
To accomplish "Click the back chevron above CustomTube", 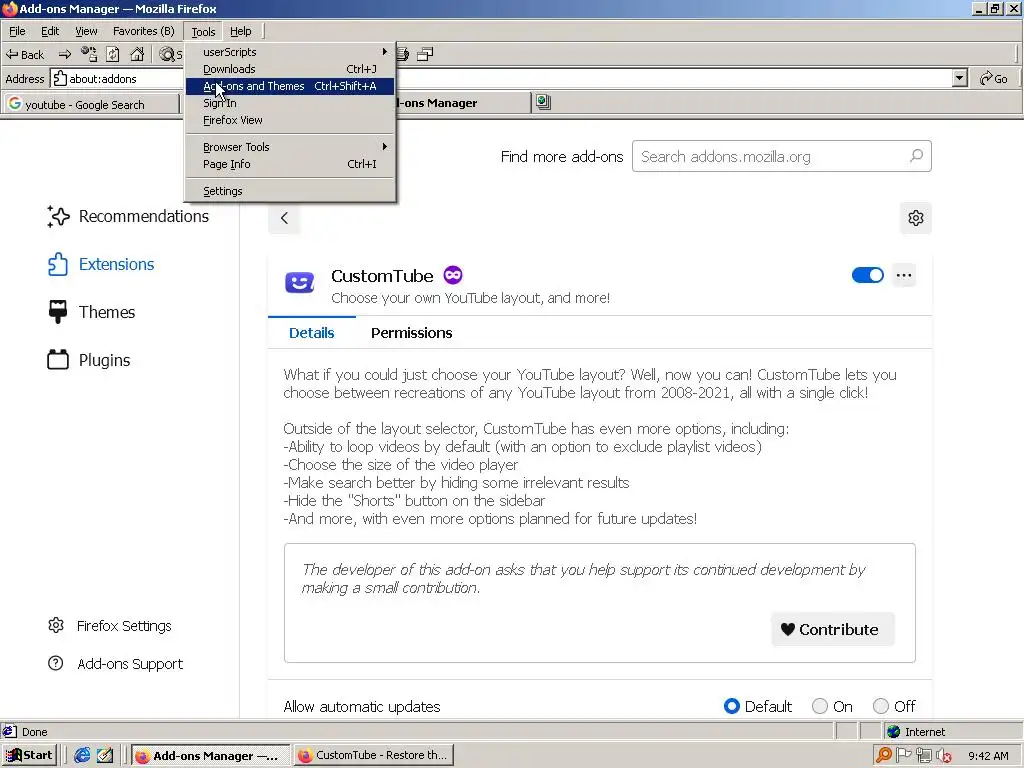I will pyautogui.click(x=284, y=218).
